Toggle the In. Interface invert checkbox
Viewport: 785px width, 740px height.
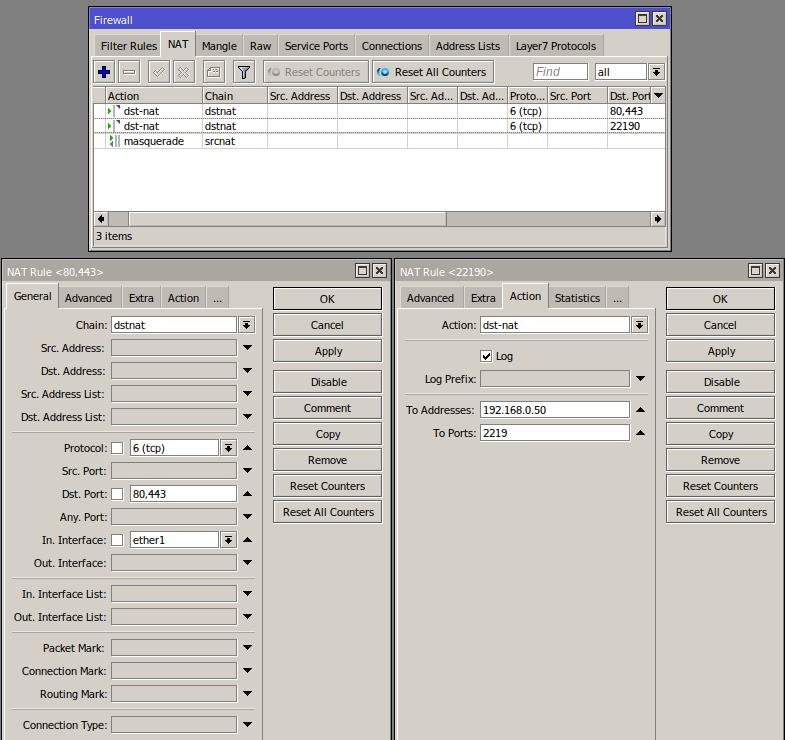tap(117, 540)
